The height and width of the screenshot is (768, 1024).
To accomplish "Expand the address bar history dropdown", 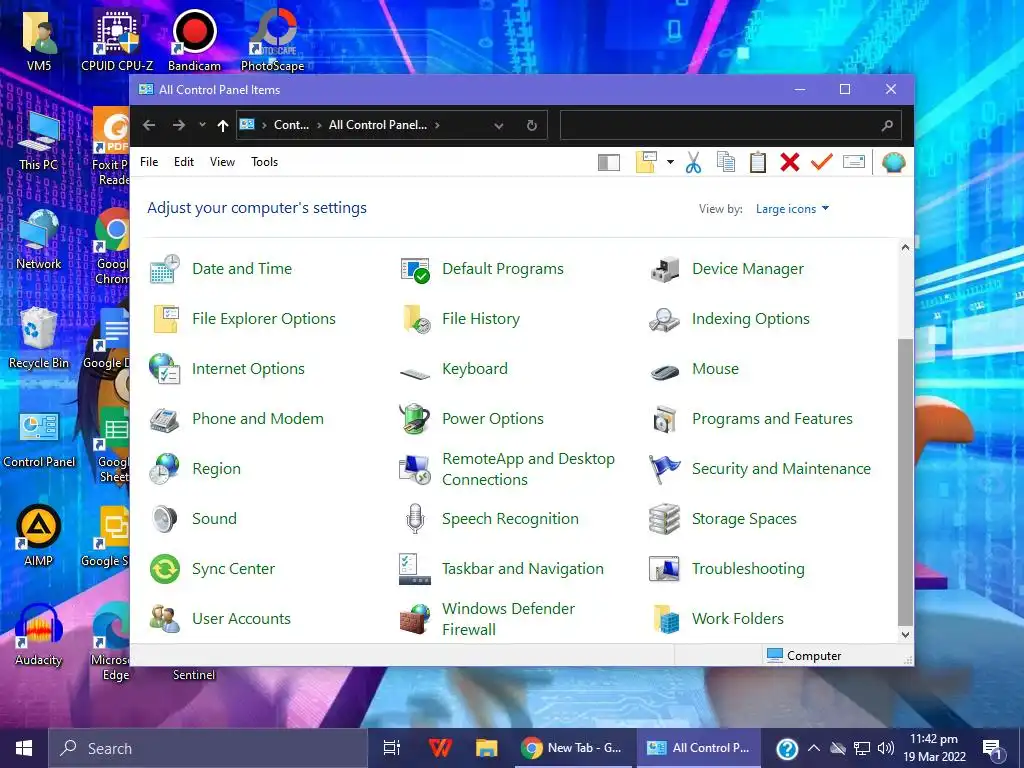I will [x=499, y=125].
